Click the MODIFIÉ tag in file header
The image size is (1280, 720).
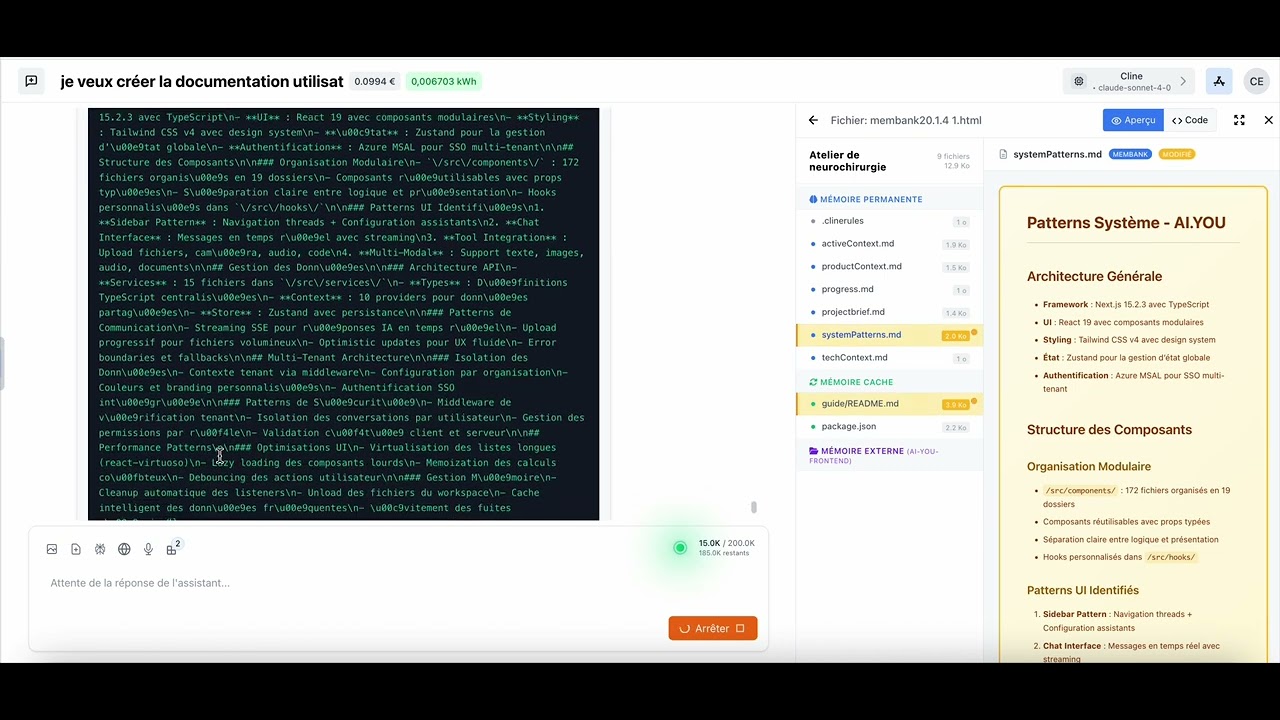1177,154
